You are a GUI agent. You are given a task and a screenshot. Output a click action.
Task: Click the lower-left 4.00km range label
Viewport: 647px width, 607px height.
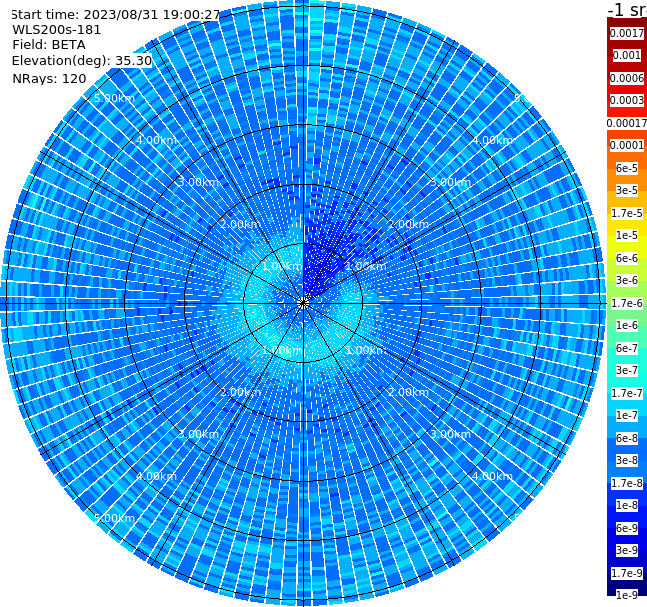pyautogui.click(x=156, y=476)
